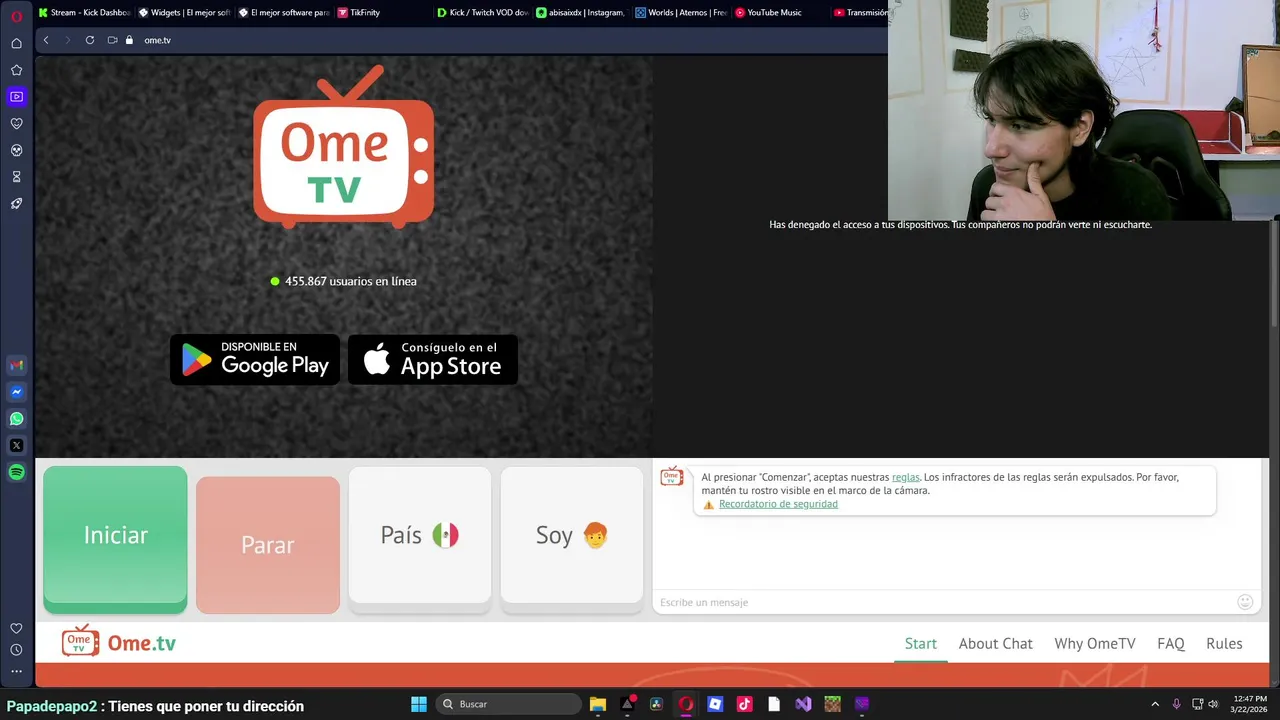Open the home icon in Opera sidebar
1280x720 pixels.
(16, 43)
